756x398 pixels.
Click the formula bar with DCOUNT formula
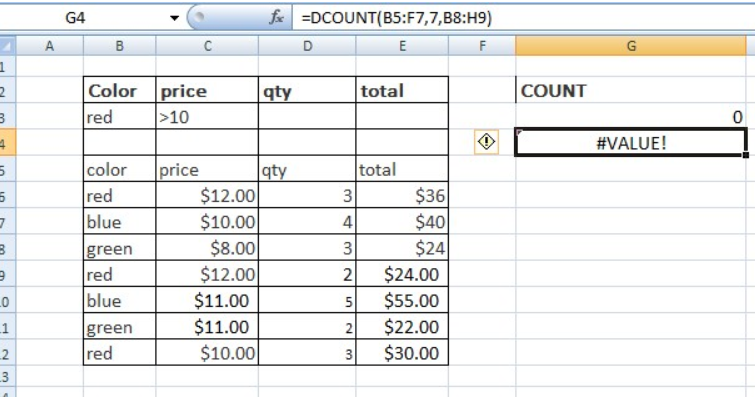pyautogui.click(x=523, y=18)
